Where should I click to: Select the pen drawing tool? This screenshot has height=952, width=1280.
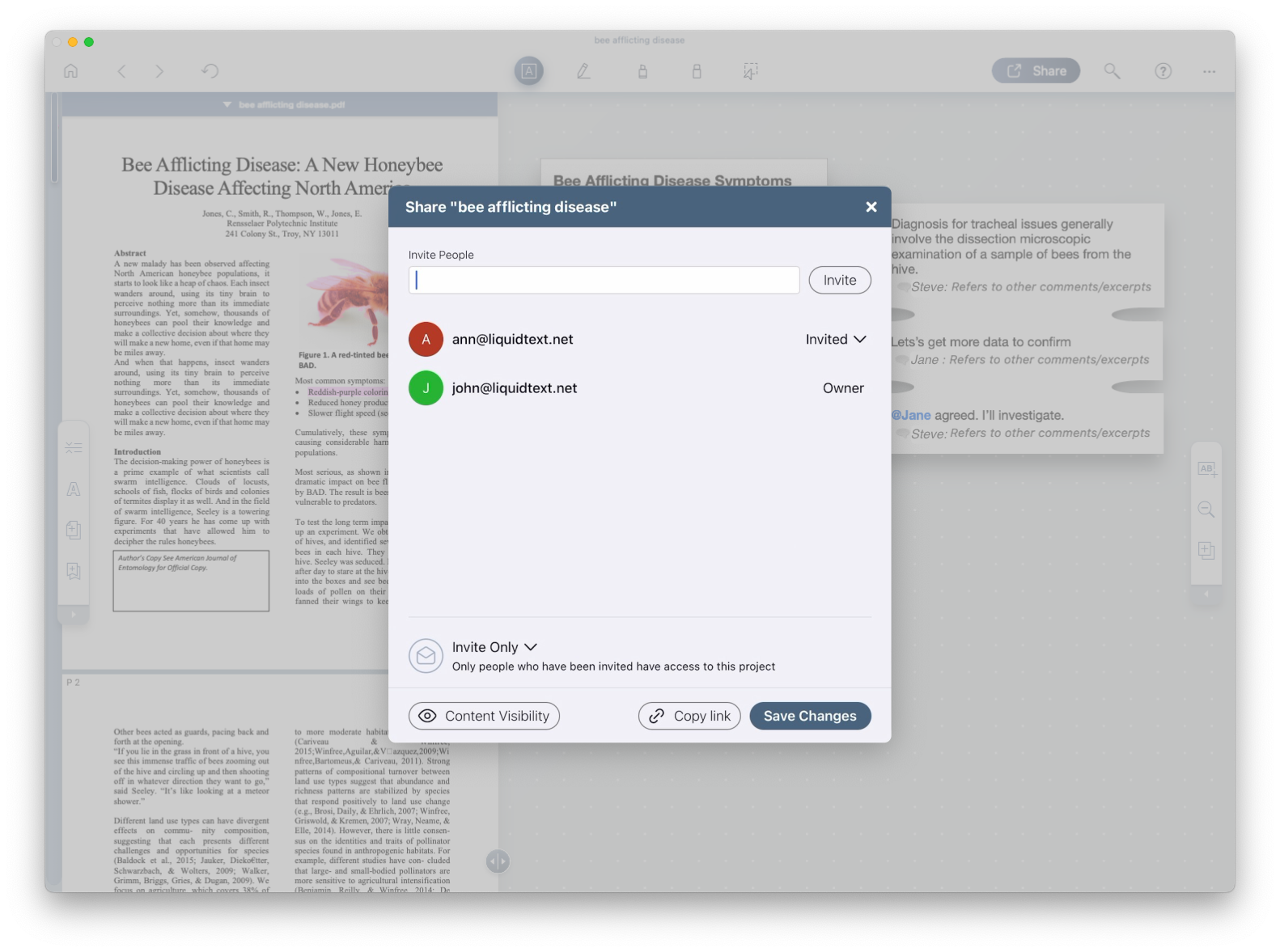pyautogui.click(x=583, y=71)
